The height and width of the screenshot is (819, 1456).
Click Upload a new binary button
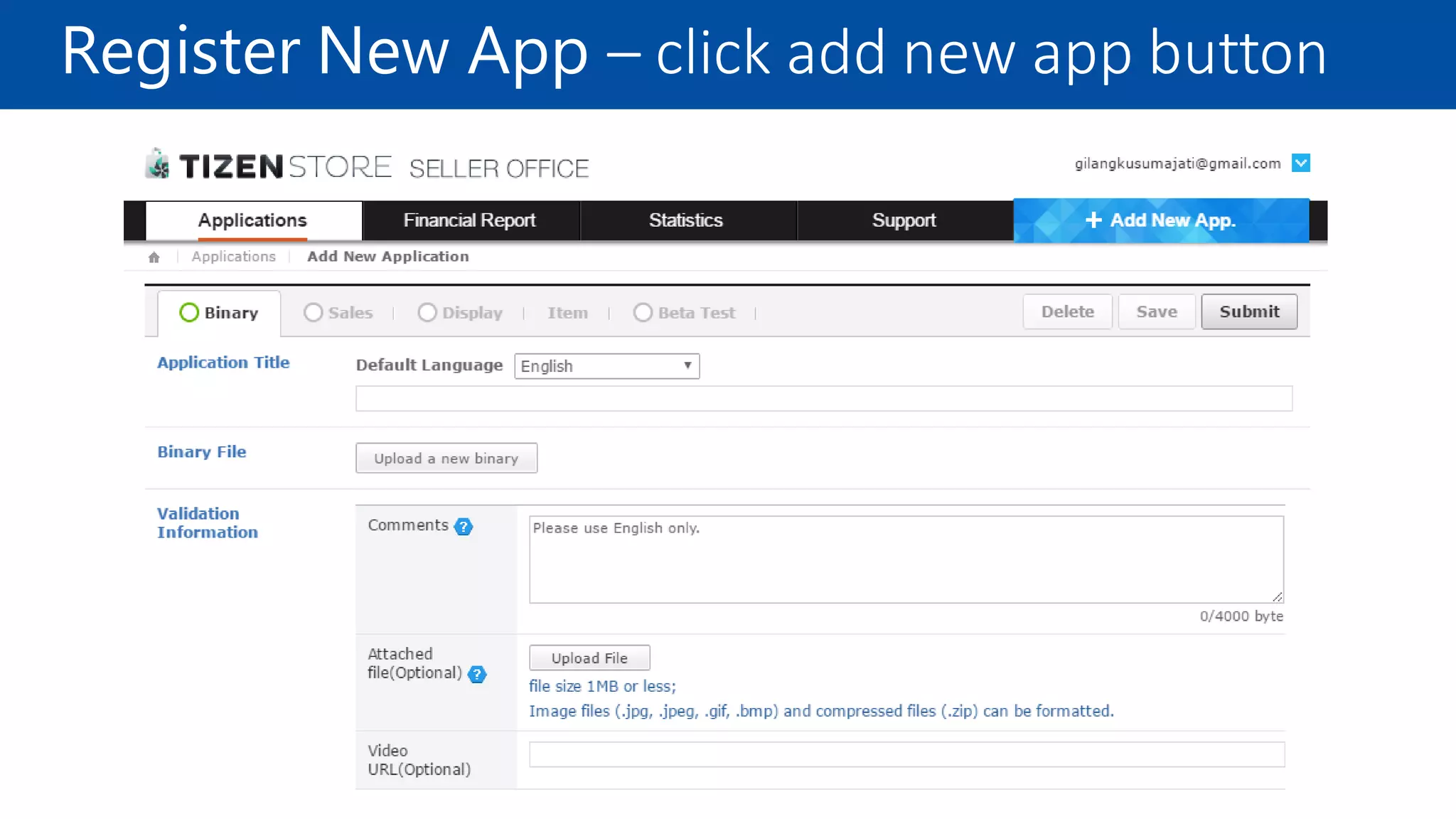446,459
